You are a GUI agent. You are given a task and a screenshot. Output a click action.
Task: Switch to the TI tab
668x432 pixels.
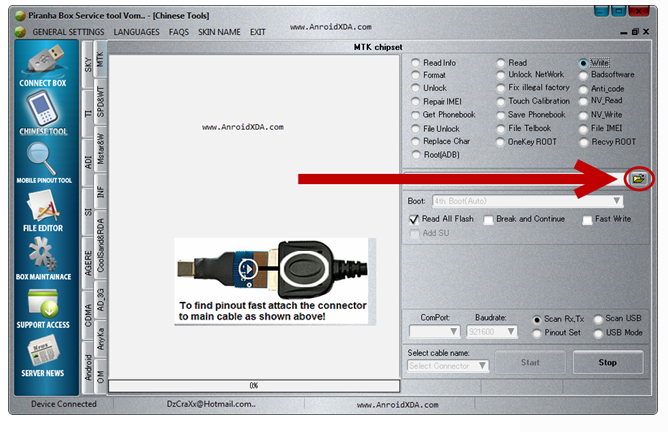[88, 113]
